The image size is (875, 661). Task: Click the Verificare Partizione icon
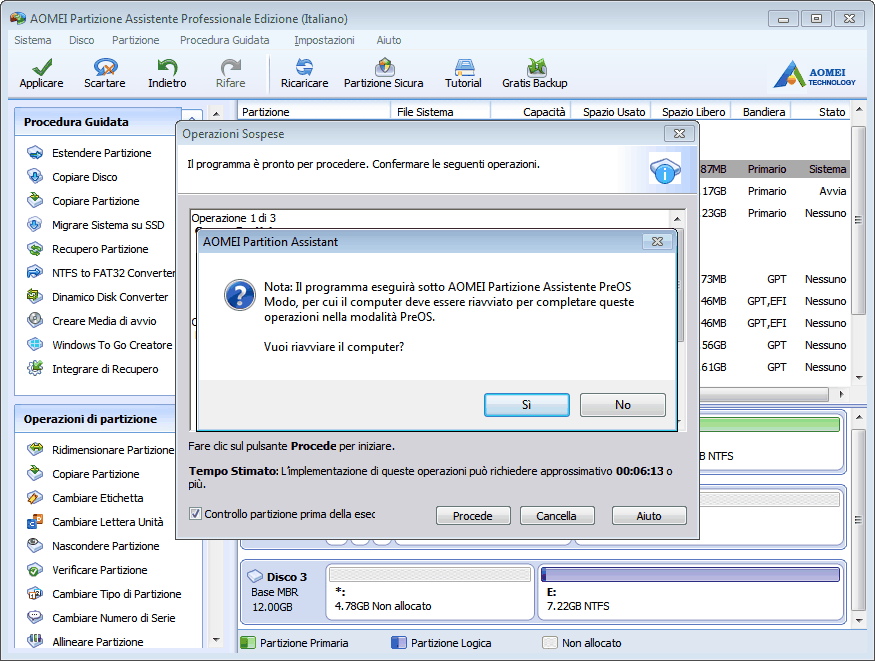tap(35, 570)
